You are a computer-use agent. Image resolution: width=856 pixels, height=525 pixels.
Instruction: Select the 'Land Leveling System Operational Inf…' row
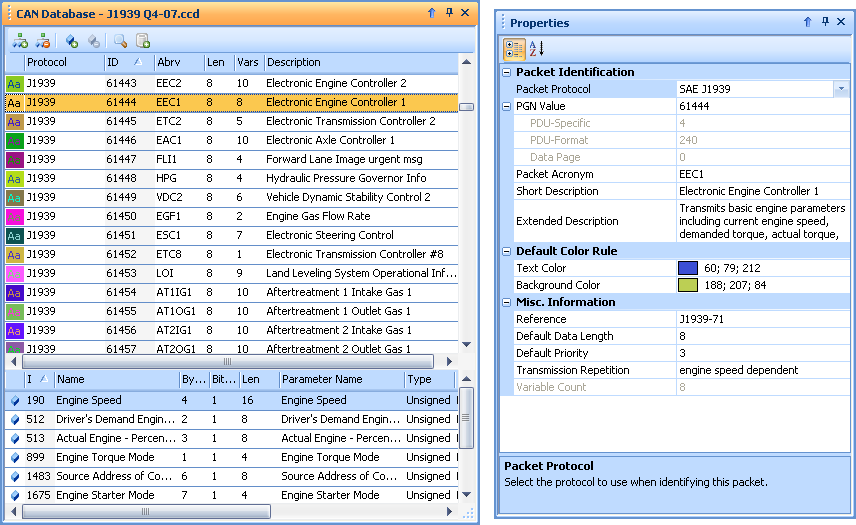coord(231,273)
